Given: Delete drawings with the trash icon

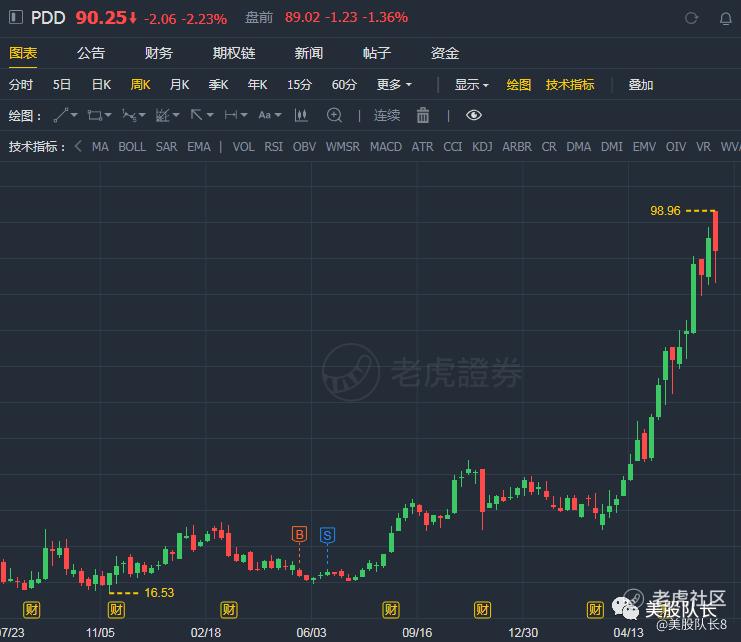Looking at the screenshot, I should [423, 115].
